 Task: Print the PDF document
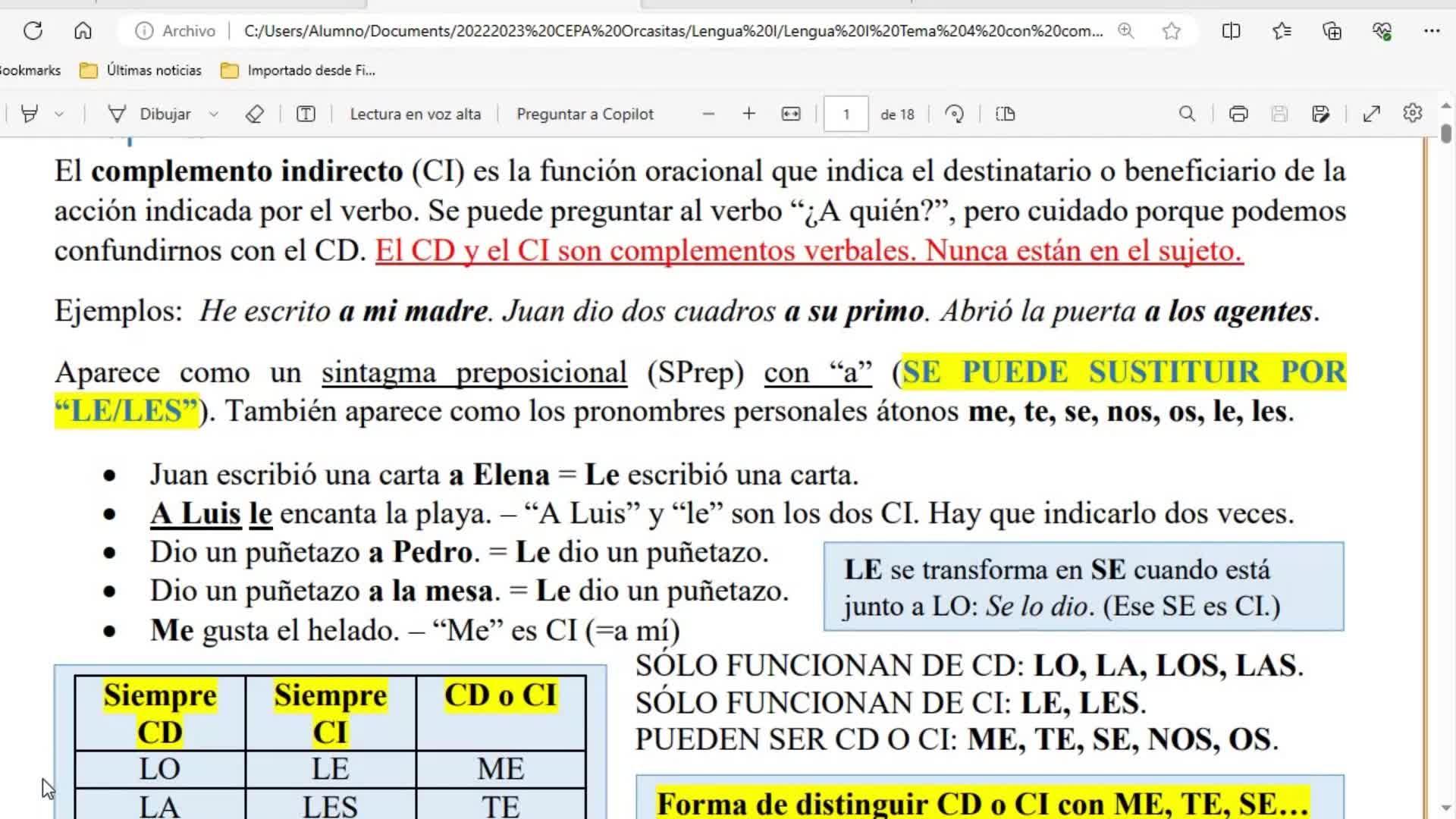point(1238,114)
